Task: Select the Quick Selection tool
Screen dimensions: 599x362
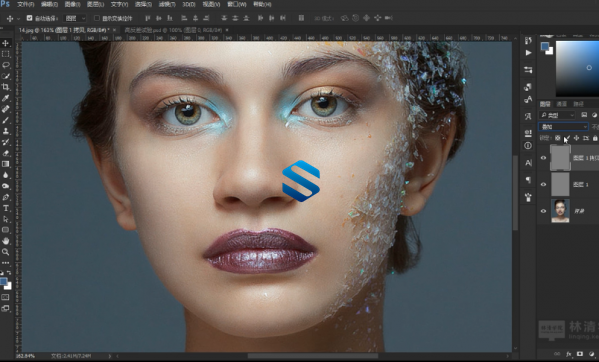Action: tap(6, 76)
